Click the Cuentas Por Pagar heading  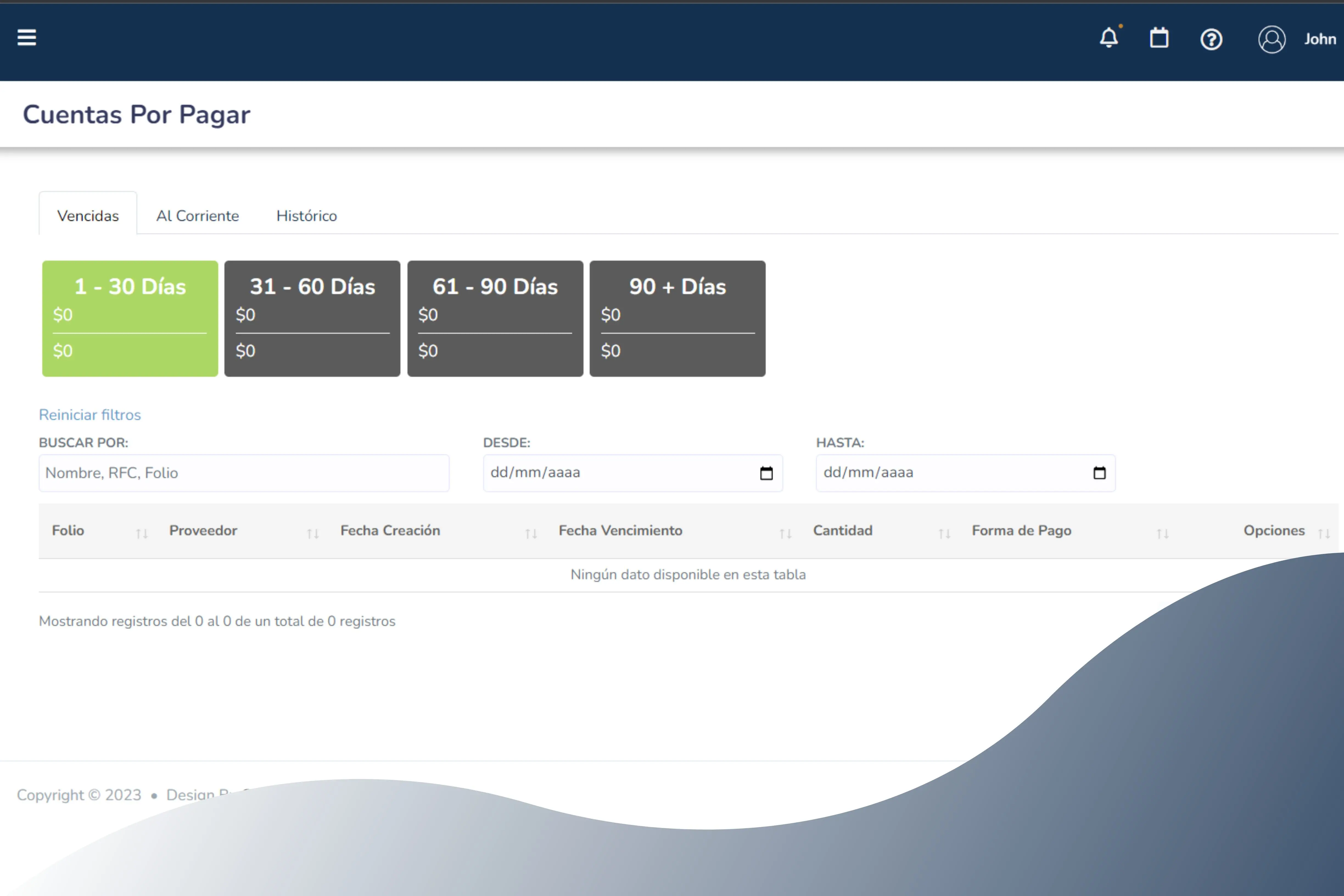pos(137,114)
